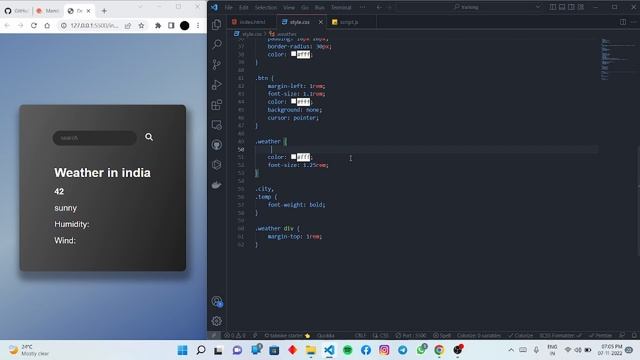Open a new Chrome tab
Image resolution: width=640 pixels, height=360 pixels.
pyautogui.click(x=104, y=11)
